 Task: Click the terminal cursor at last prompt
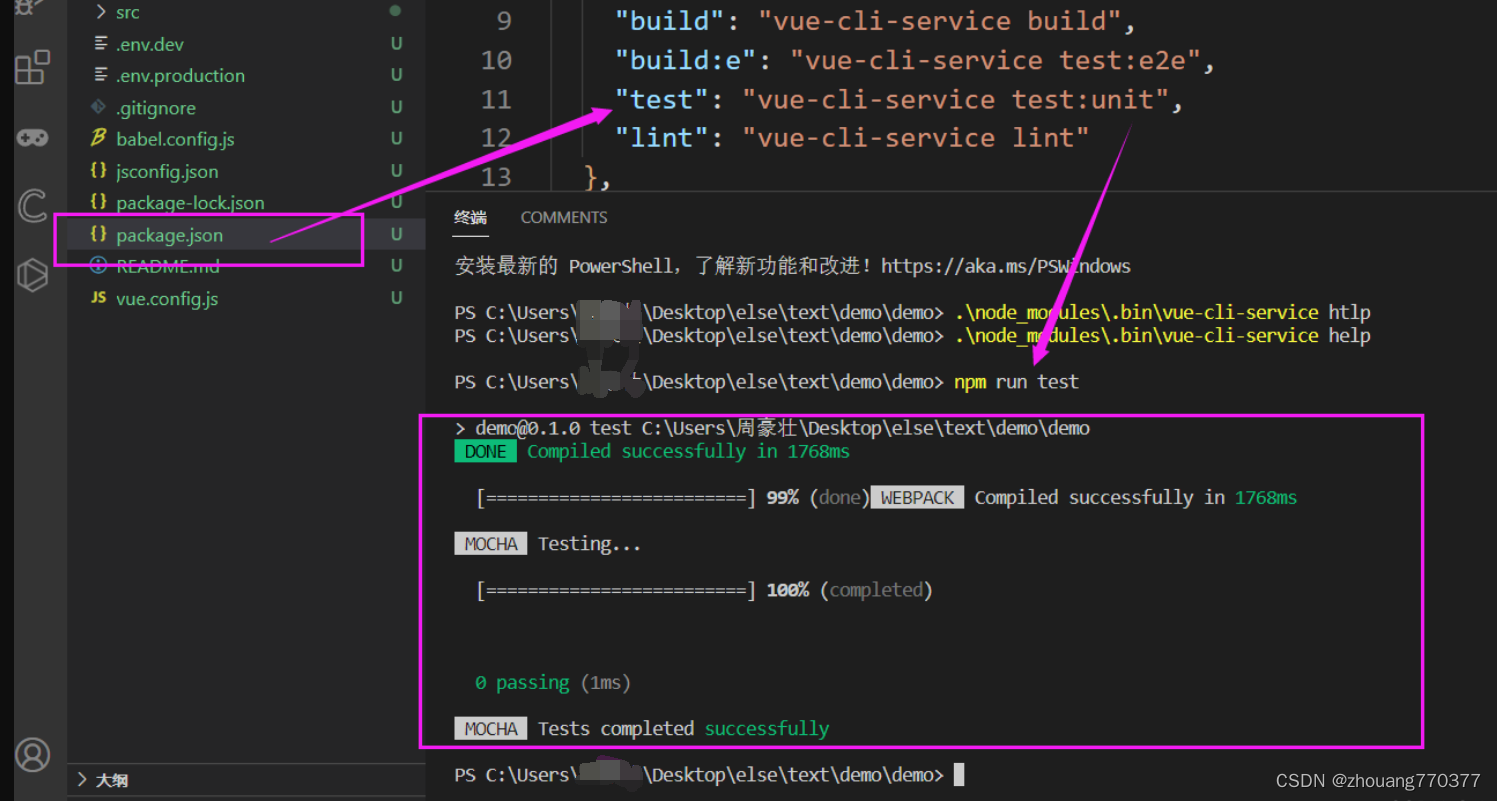pyautogui.click(x=959, y=775)
